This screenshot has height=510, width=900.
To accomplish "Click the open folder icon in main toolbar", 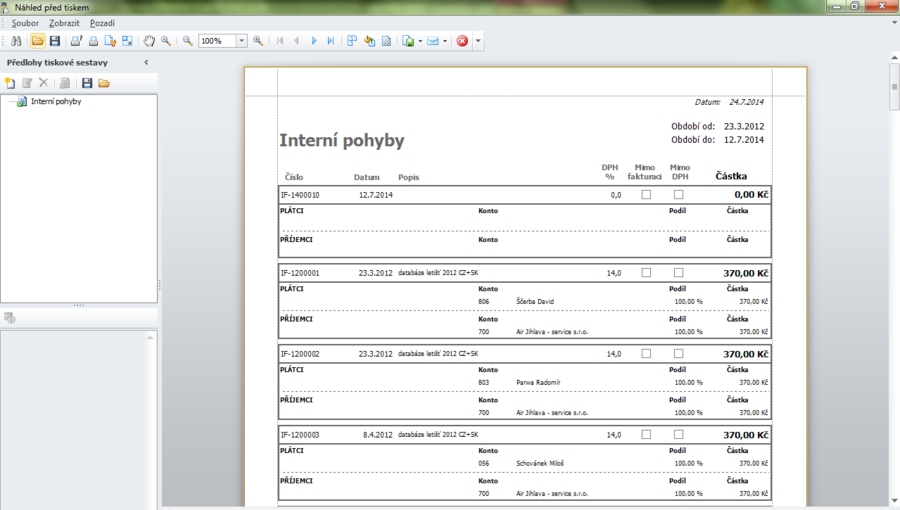I will pyautogui.click(x=37, y=41).
